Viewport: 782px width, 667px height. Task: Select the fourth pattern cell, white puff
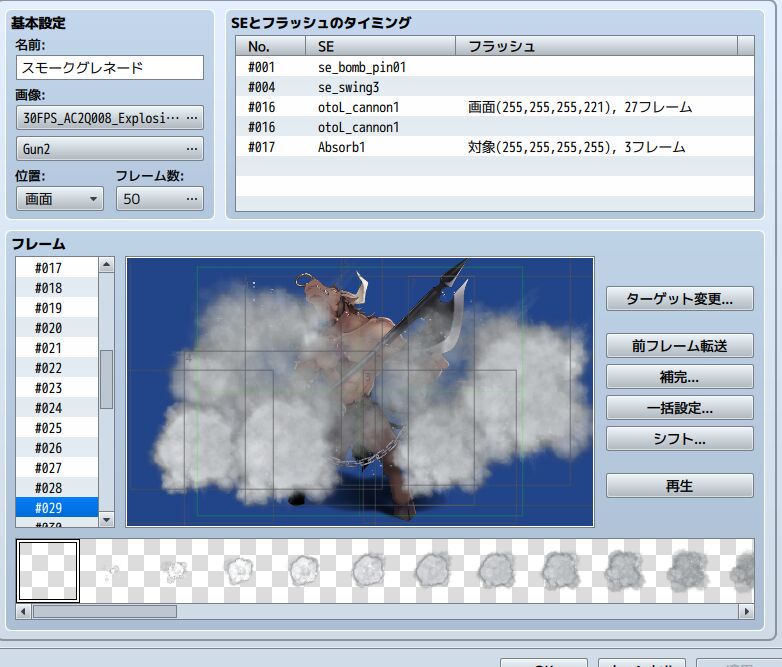point(238,571)
